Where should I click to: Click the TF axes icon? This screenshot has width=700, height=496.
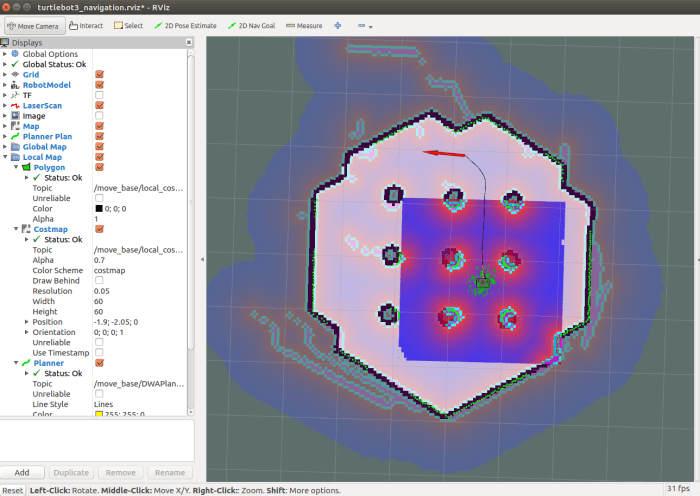(x=15, y=95)
